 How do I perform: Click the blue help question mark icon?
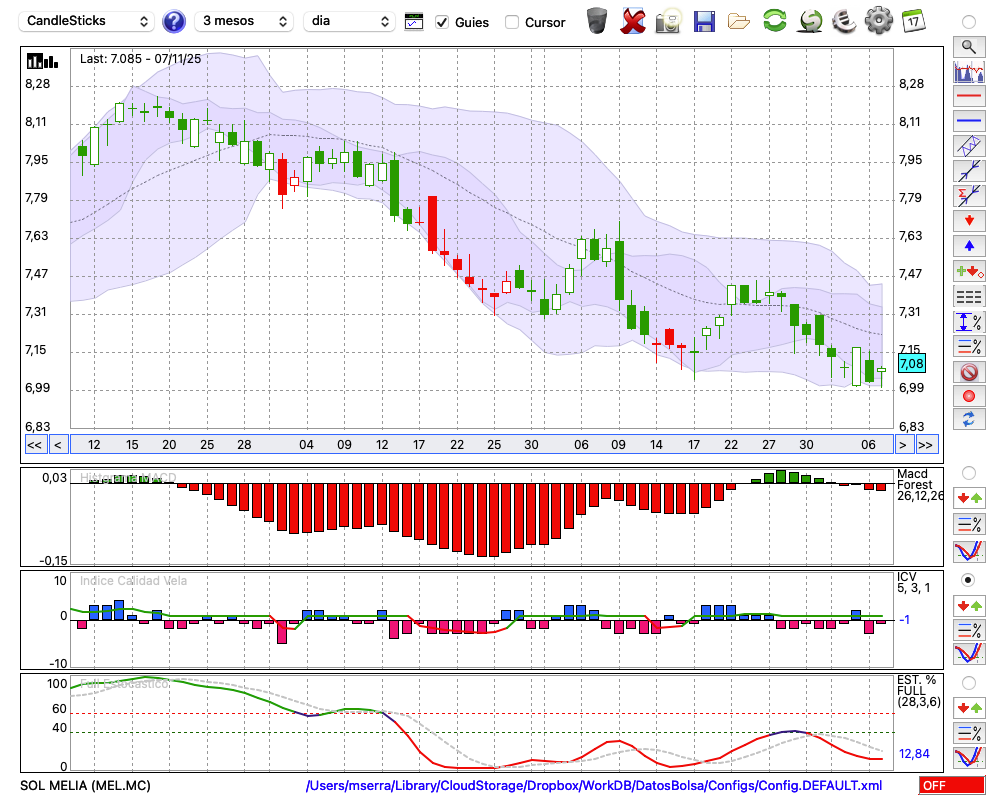tap(174, 21)
